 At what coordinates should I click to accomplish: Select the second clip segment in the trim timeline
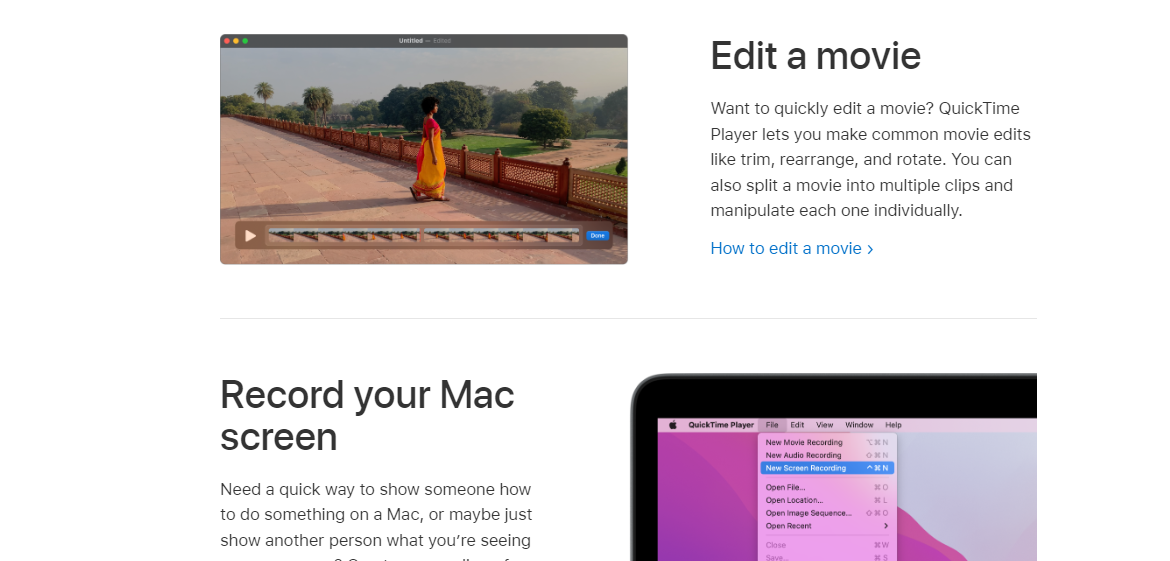(x=501, y=236)
